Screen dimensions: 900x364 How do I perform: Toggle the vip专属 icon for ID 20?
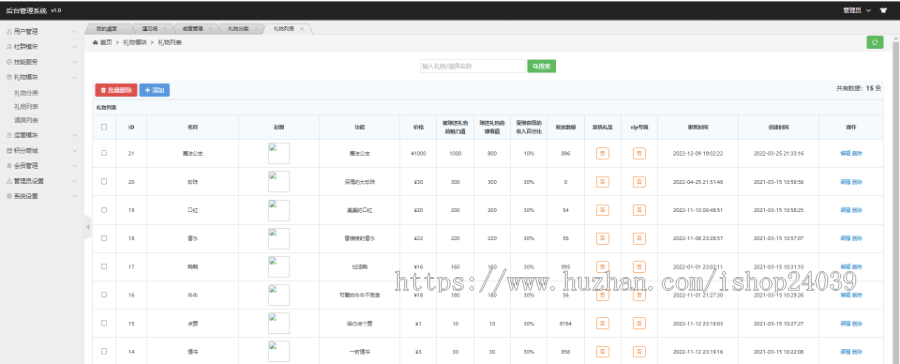pos(639,181)
